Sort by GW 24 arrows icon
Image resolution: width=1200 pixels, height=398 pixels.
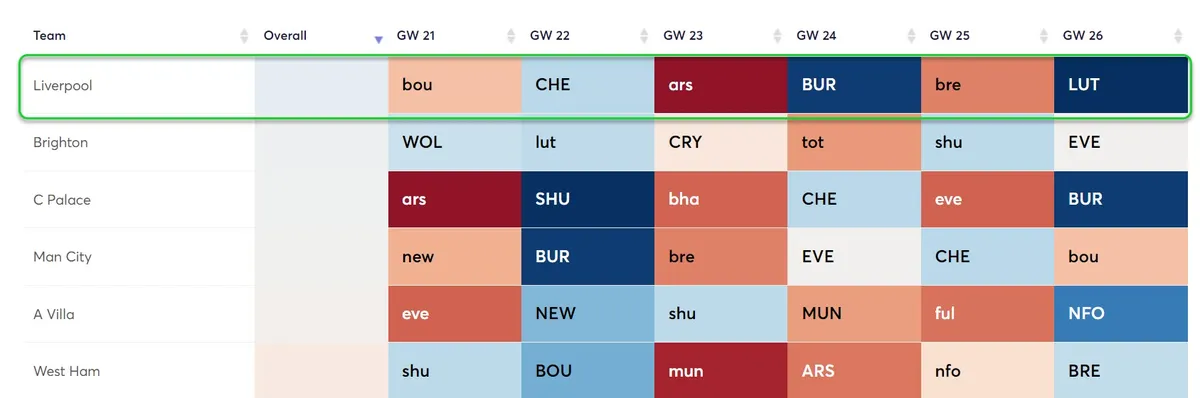(911, 36)
